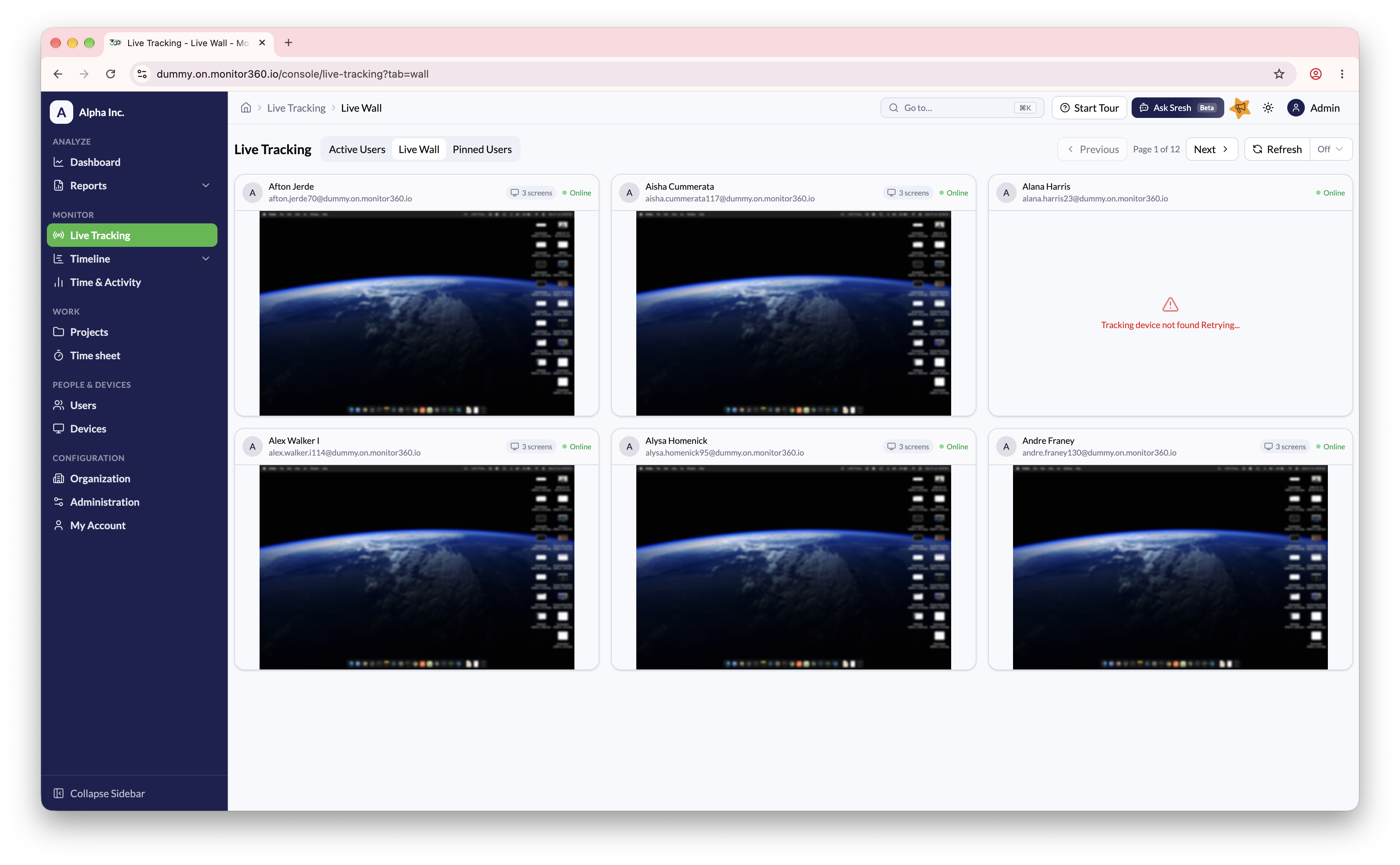This screenshot has width=1400, height=865.
Task: Start the product tour
Action: (1089, 108)
